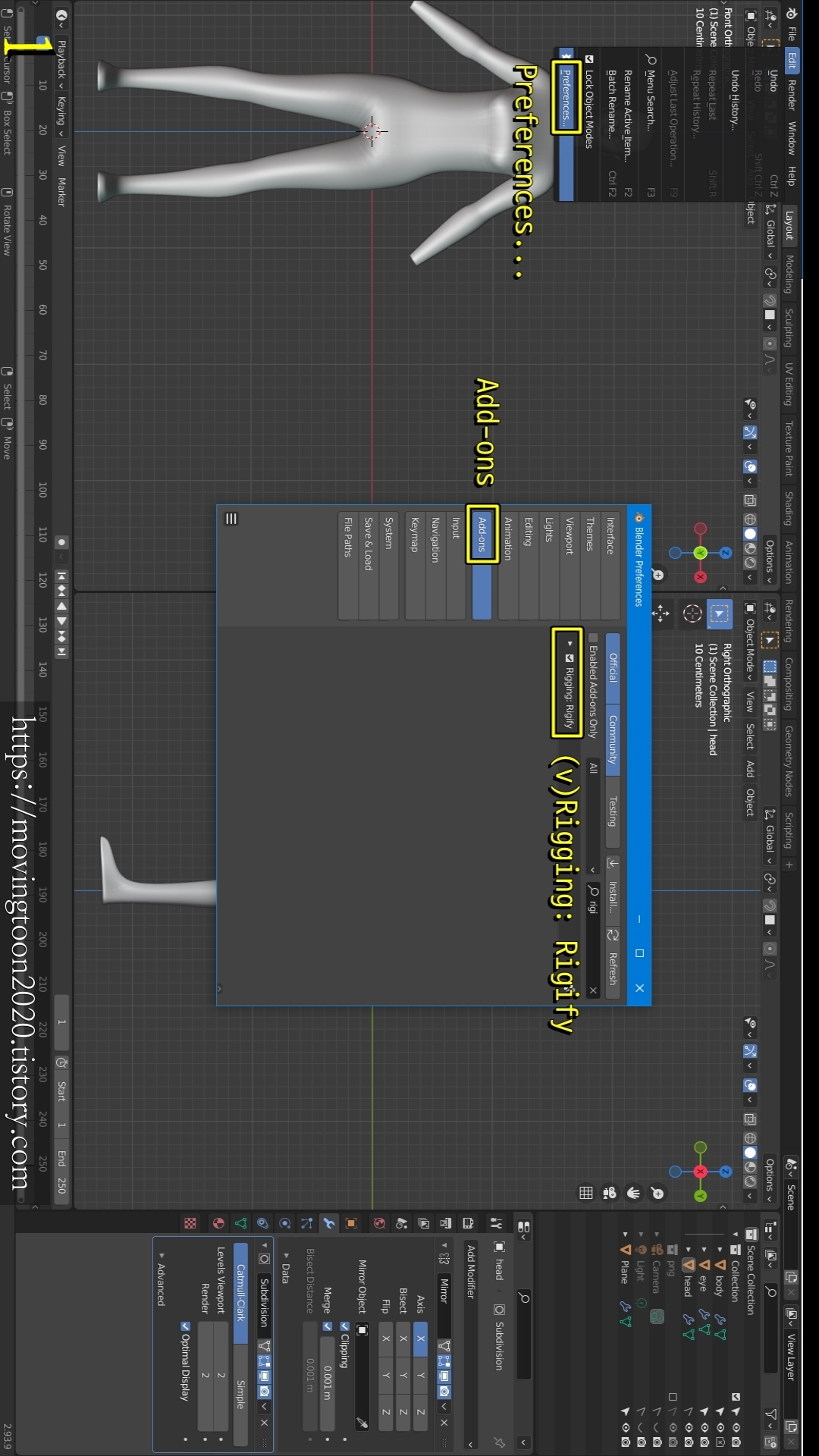Select the Select Box tool in right viewport
This screenshot has height=1456, width=819.
coord(720,613)
